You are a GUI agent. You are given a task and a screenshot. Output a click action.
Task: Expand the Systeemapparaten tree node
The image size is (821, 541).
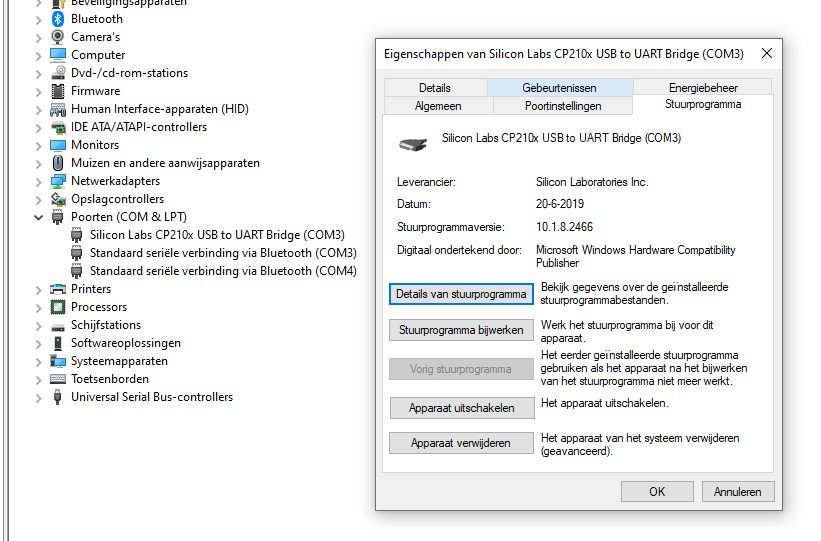(39, 361)
